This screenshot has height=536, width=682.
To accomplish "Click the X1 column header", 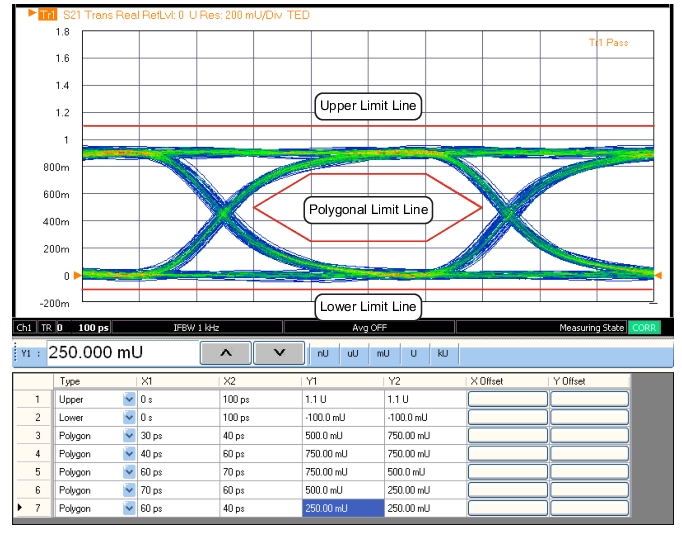I will click(178, 381).
